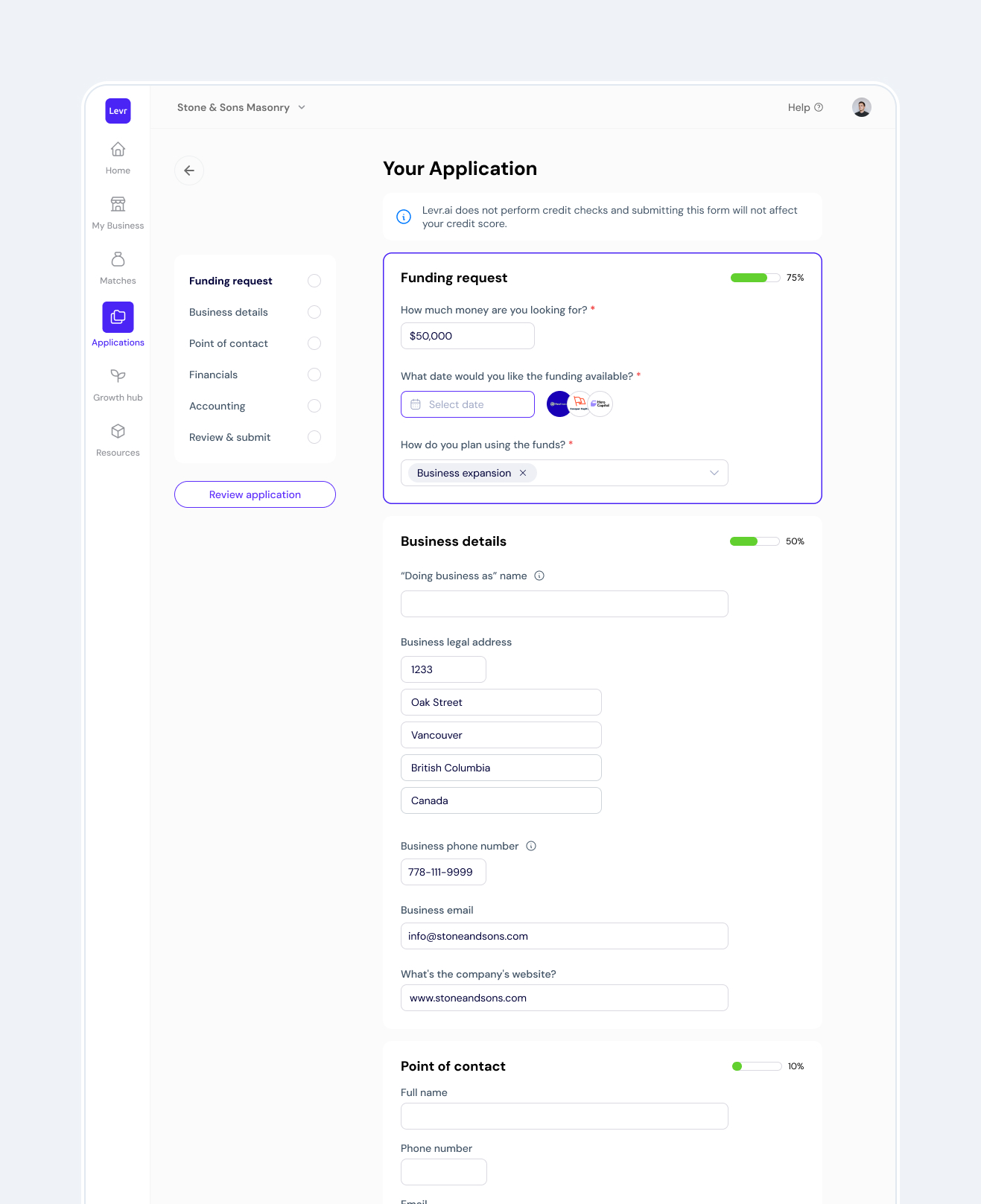Go to My Business storefront icon
This screenshot has width=981, height=1204.
[118, 205]
